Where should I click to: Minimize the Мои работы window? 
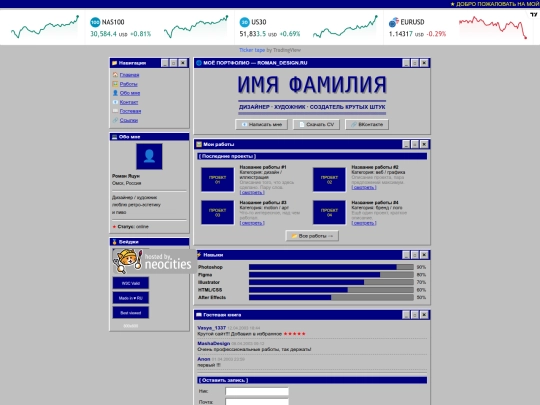406,144
